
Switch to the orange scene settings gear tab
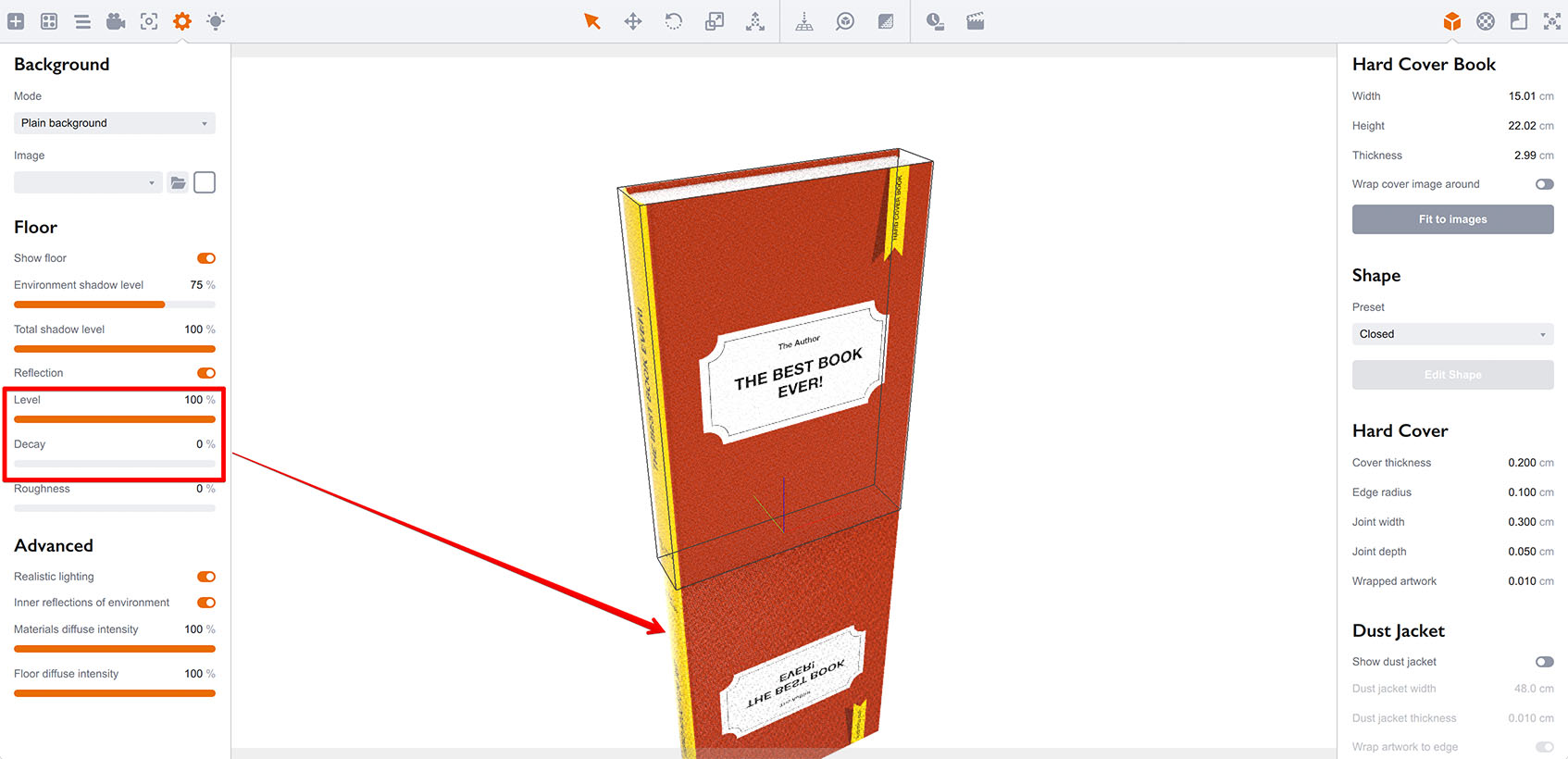click(x=182, y=21)
